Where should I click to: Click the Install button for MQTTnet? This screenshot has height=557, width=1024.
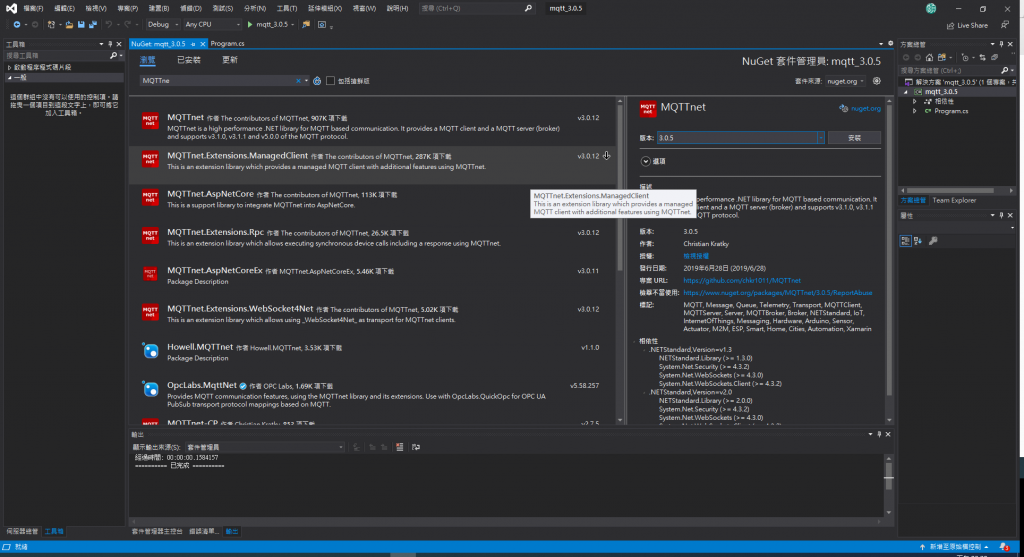pos(854,138)
